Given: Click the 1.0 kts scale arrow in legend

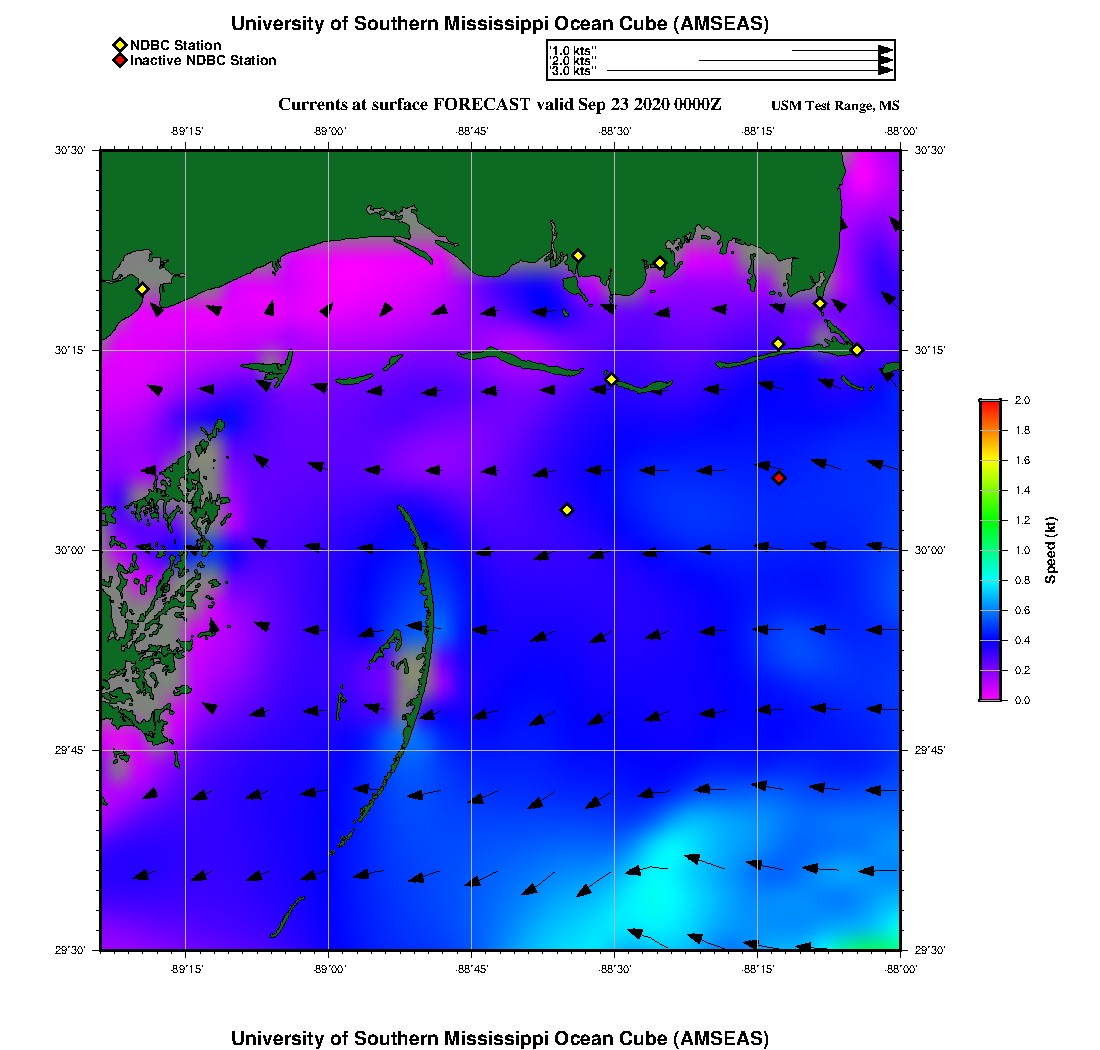Looking at the screenshot, I should [840, 49].
